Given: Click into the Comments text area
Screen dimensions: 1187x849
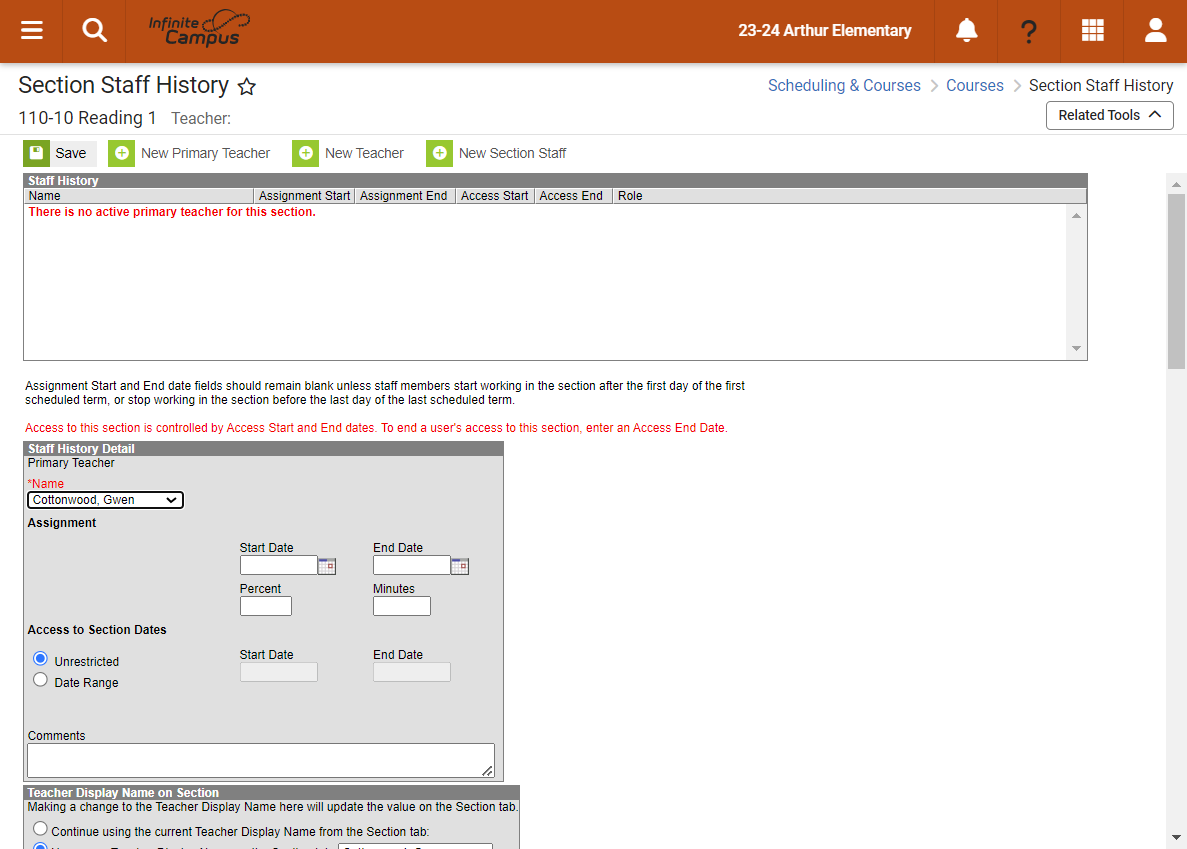Looking at the screenshot, I should [260, 760].
